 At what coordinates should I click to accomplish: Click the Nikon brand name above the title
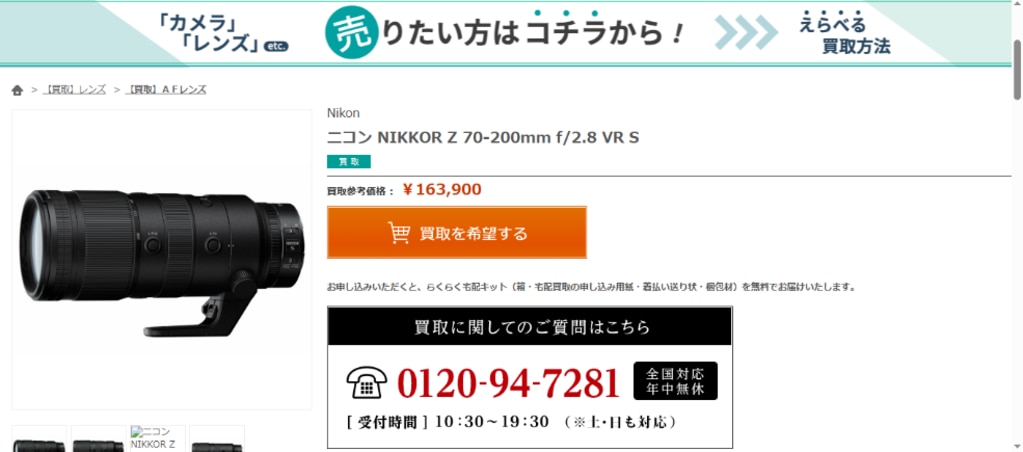[343, 113]
